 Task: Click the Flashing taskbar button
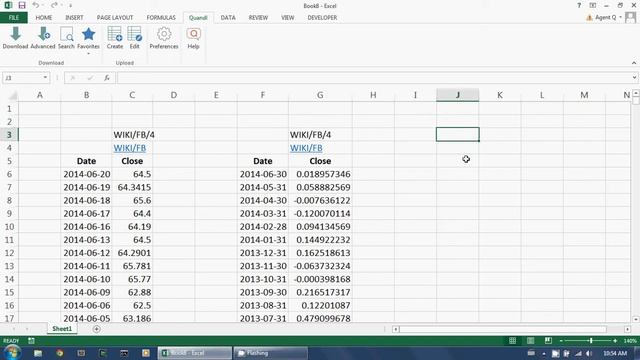(x=271, y=353)
